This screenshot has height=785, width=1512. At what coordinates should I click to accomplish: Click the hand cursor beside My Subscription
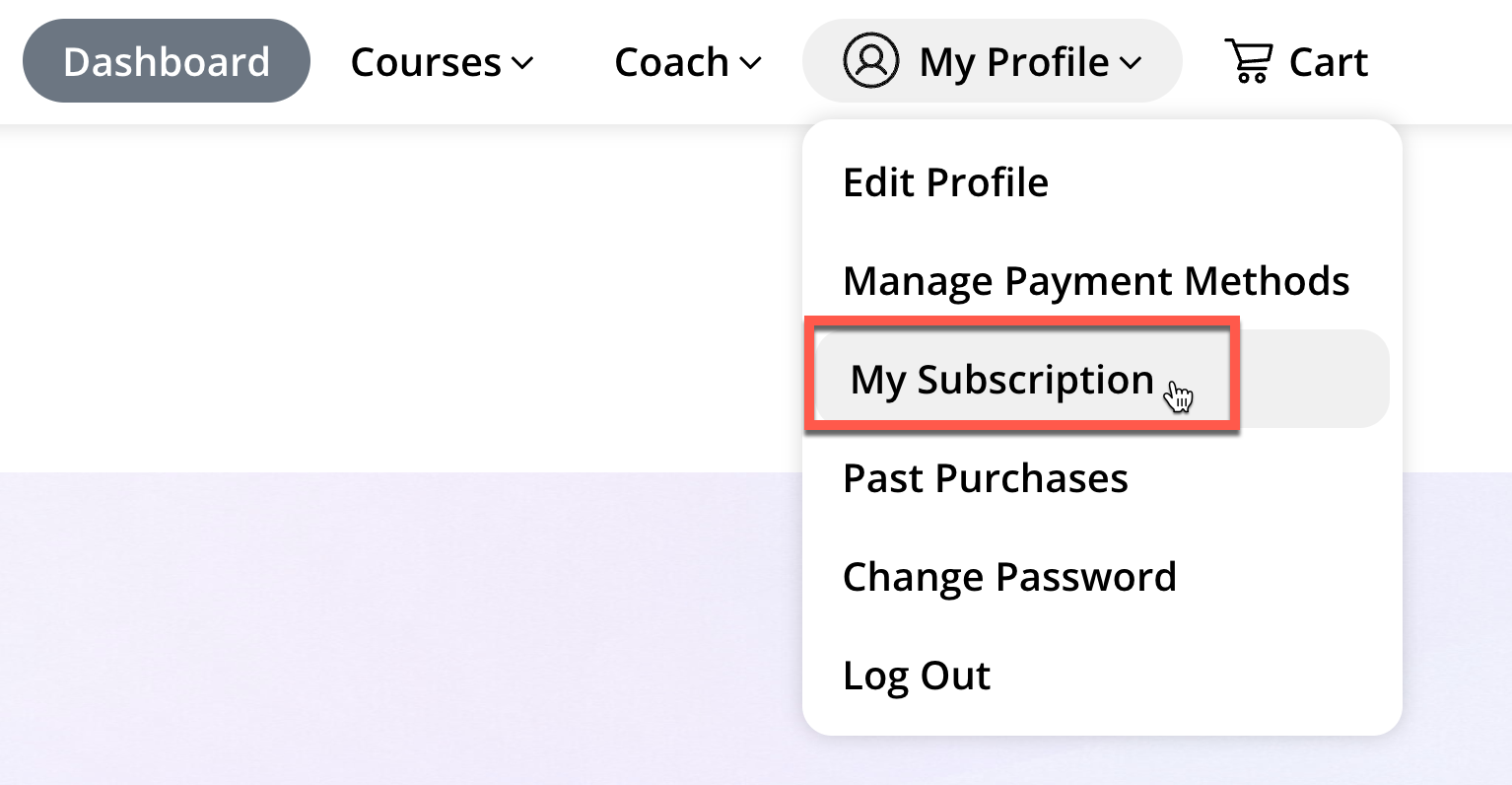pos(1178,396)
